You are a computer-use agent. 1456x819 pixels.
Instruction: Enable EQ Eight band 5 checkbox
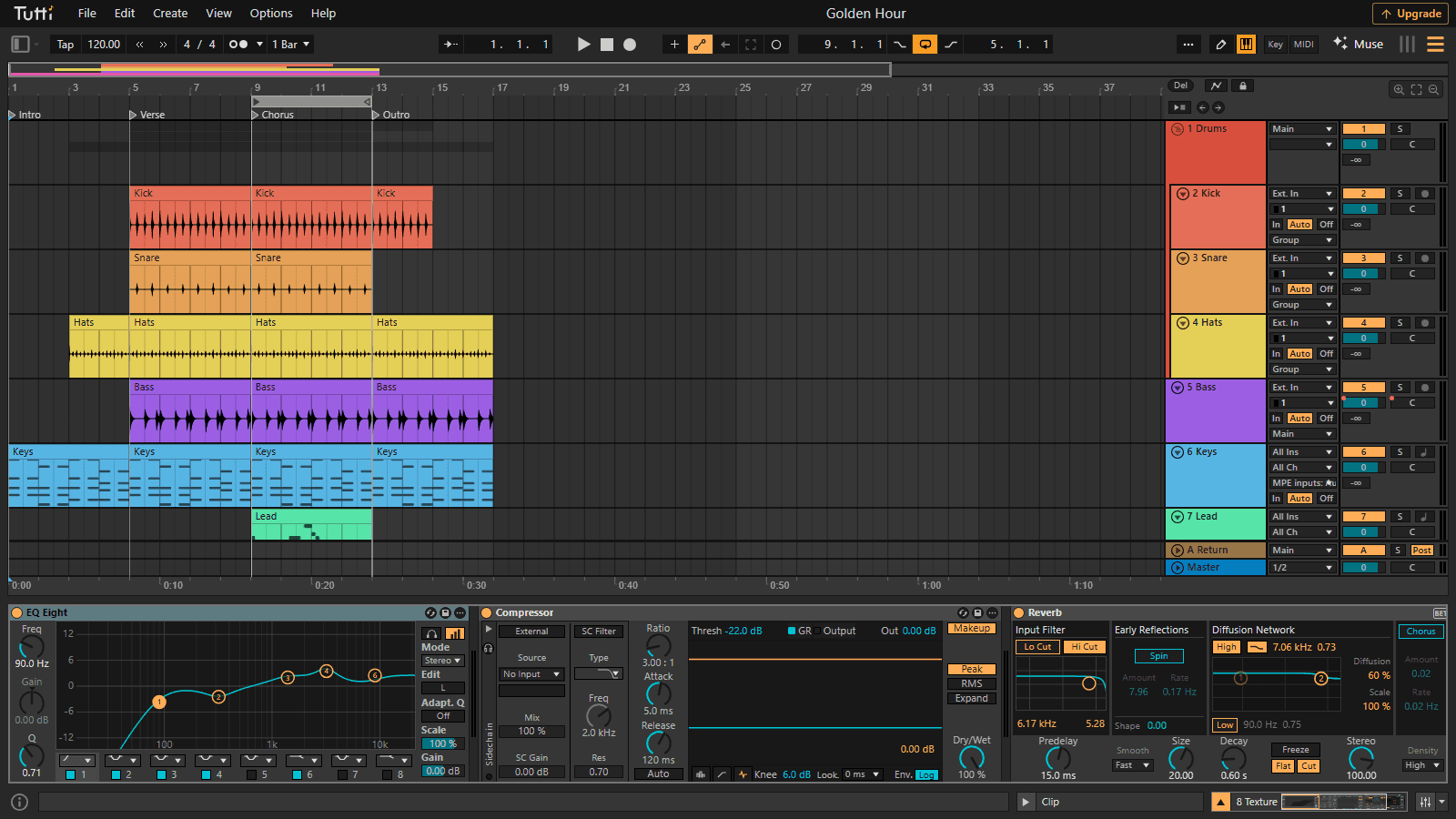tap(251, 775)
